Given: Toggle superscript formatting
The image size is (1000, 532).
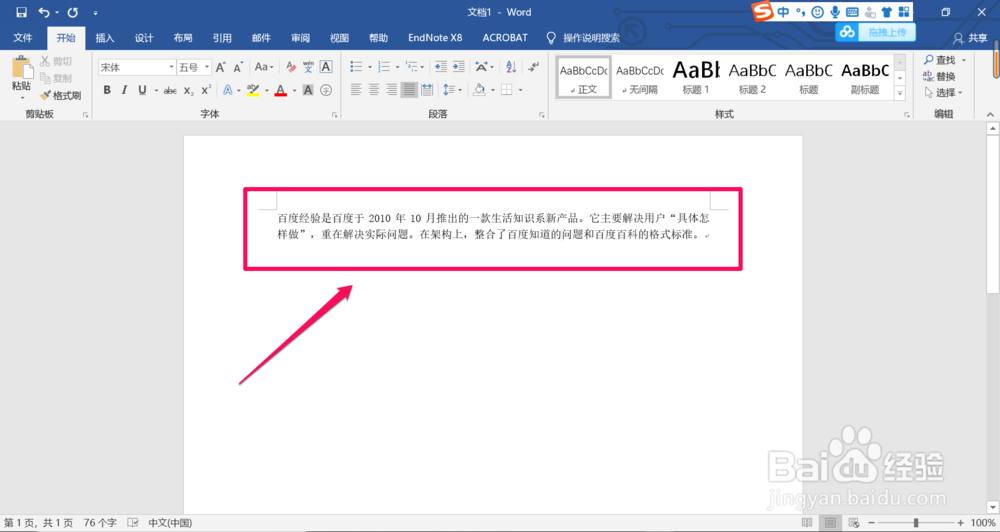Looking at the screenshot, I should (x=206, y=90).
